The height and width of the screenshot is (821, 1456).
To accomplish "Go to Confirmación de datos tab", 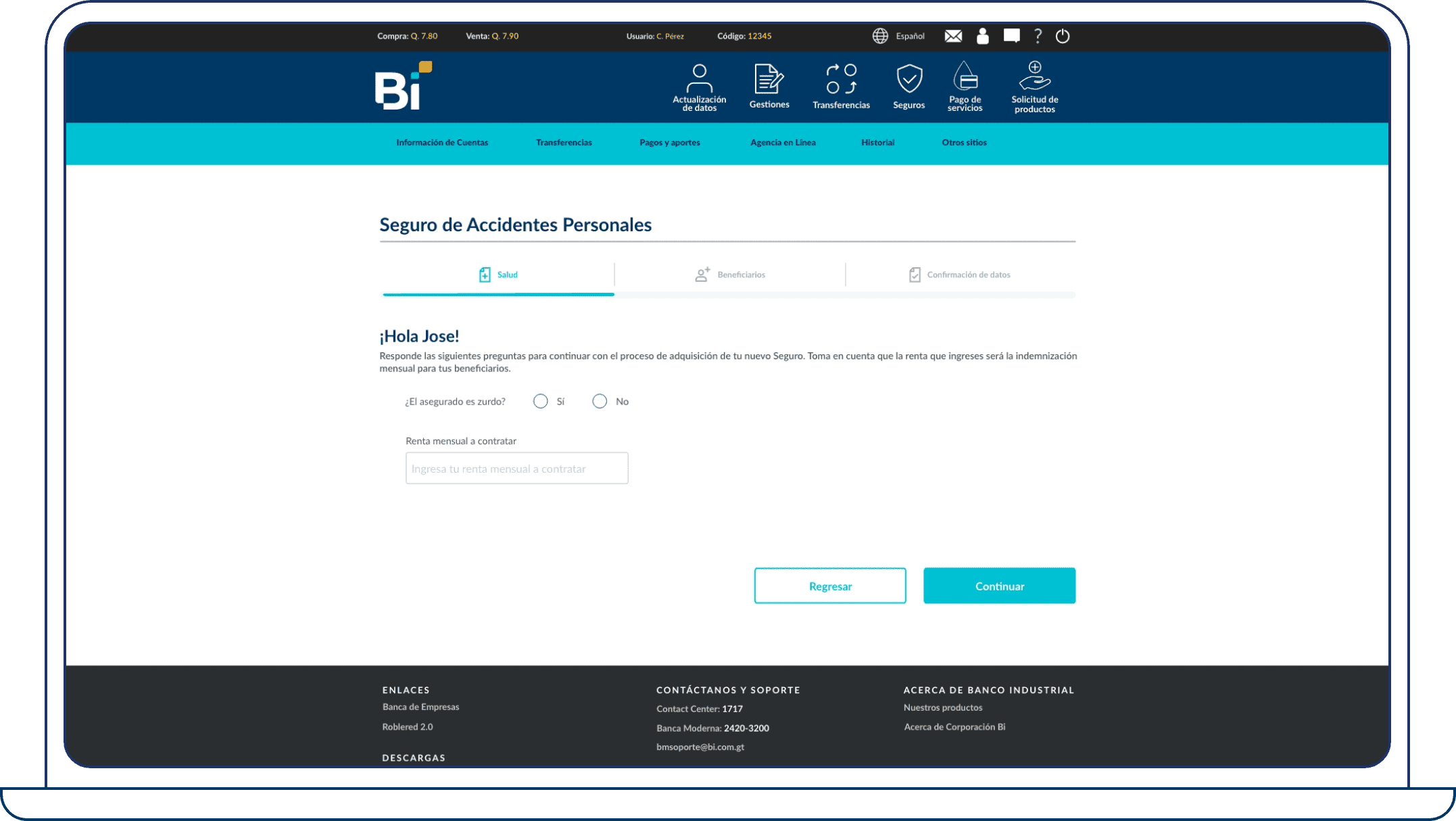I will [961, 275].
